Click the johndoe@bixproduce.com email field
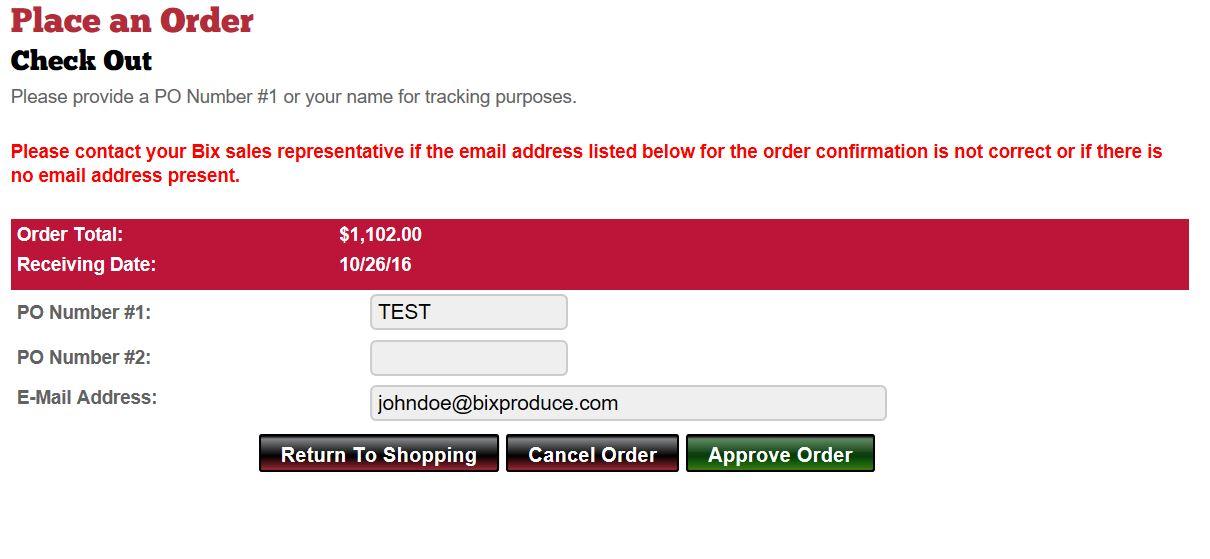Image resolution: width=1210 pixels, height=559 pixels. coord(628,403)
